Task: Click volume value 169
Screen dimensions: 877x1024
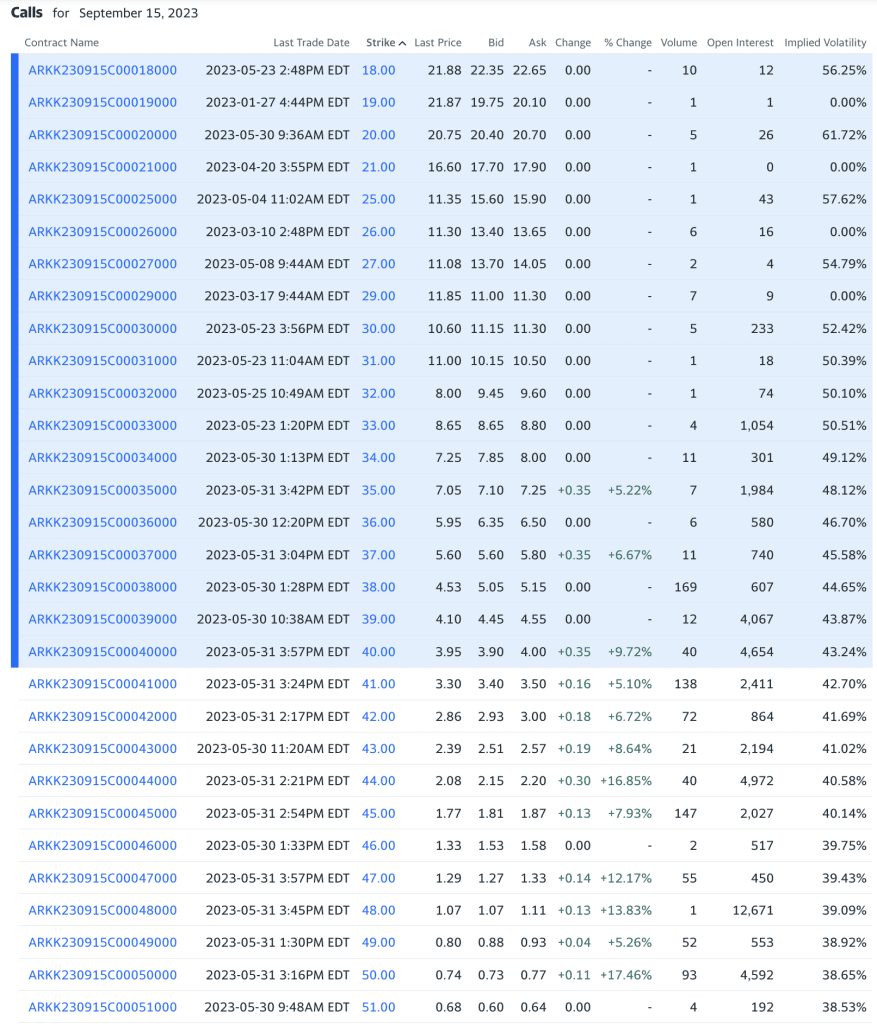Action: 686,587
